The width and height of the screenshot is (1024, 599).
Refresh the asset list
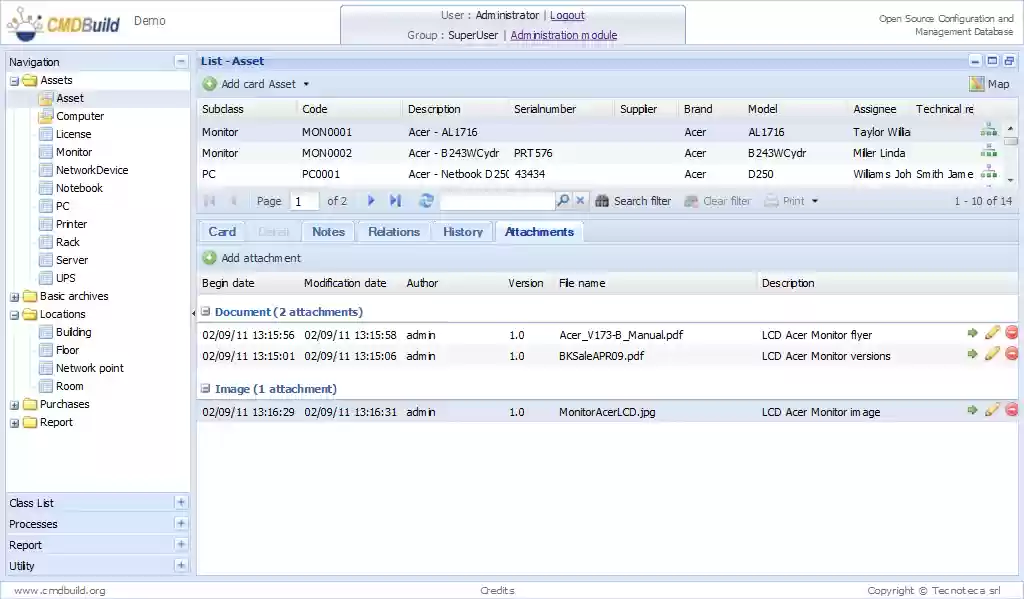point(427,201)
